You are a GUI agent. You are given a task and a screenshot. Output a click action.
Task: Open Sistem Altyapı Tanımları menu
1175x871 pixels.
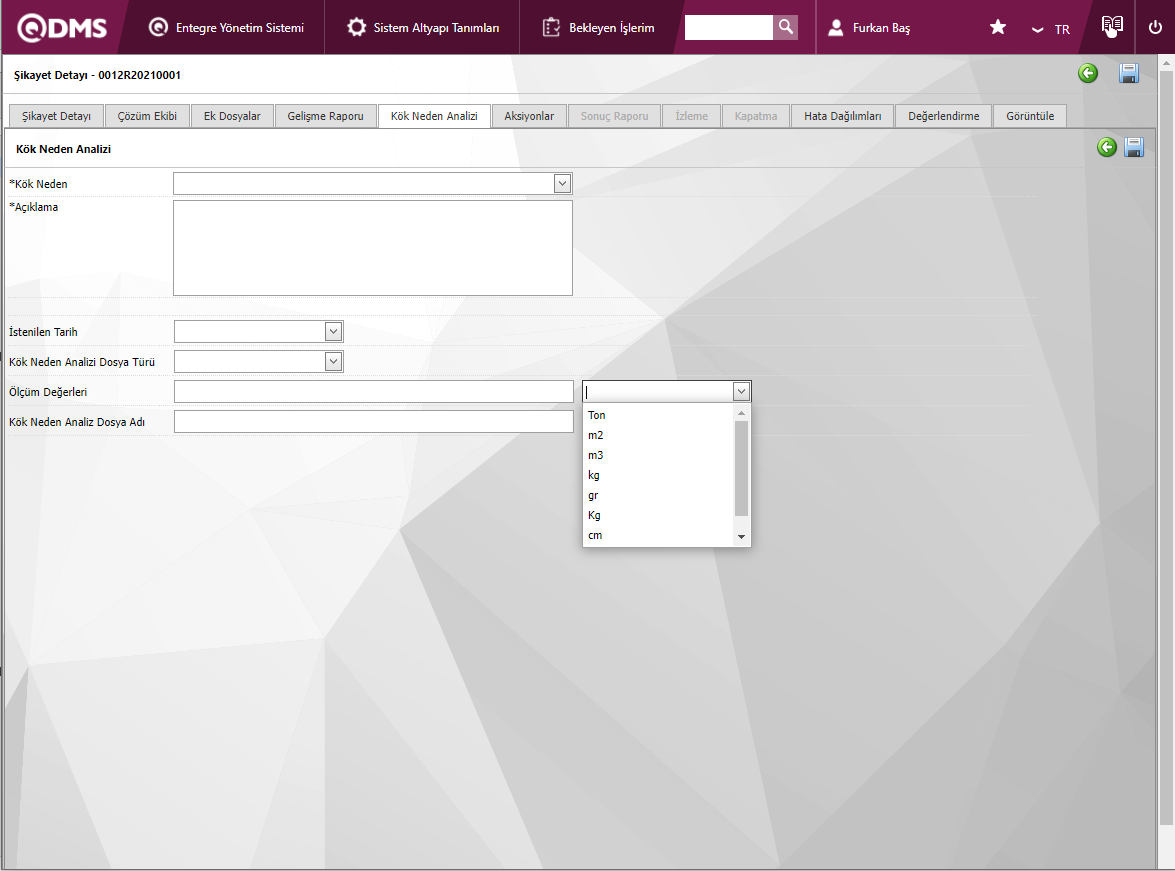point(423,28)
